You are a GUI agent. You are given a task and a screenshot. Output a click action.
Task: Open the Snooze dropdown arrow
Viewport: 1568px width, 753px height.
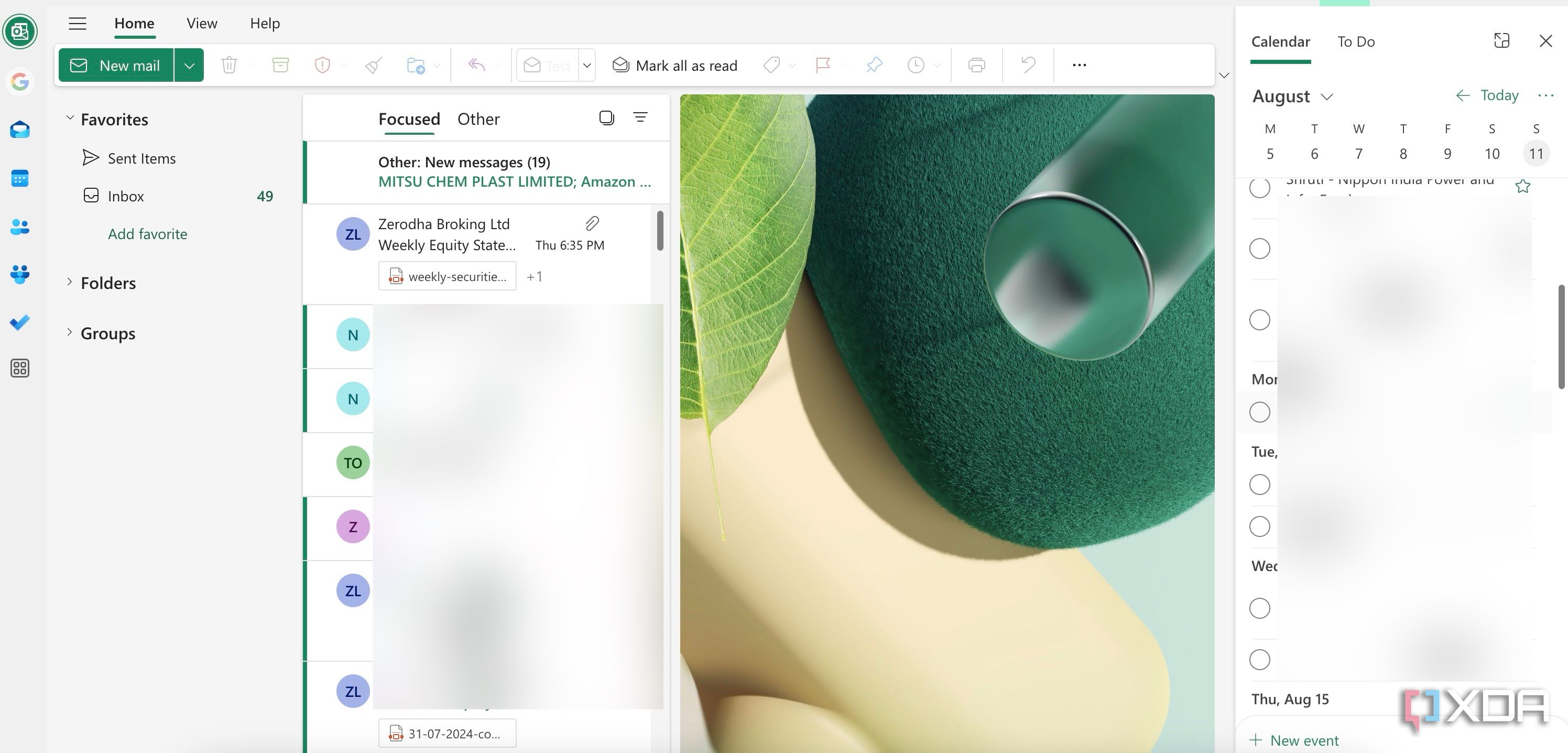(937, 65)
